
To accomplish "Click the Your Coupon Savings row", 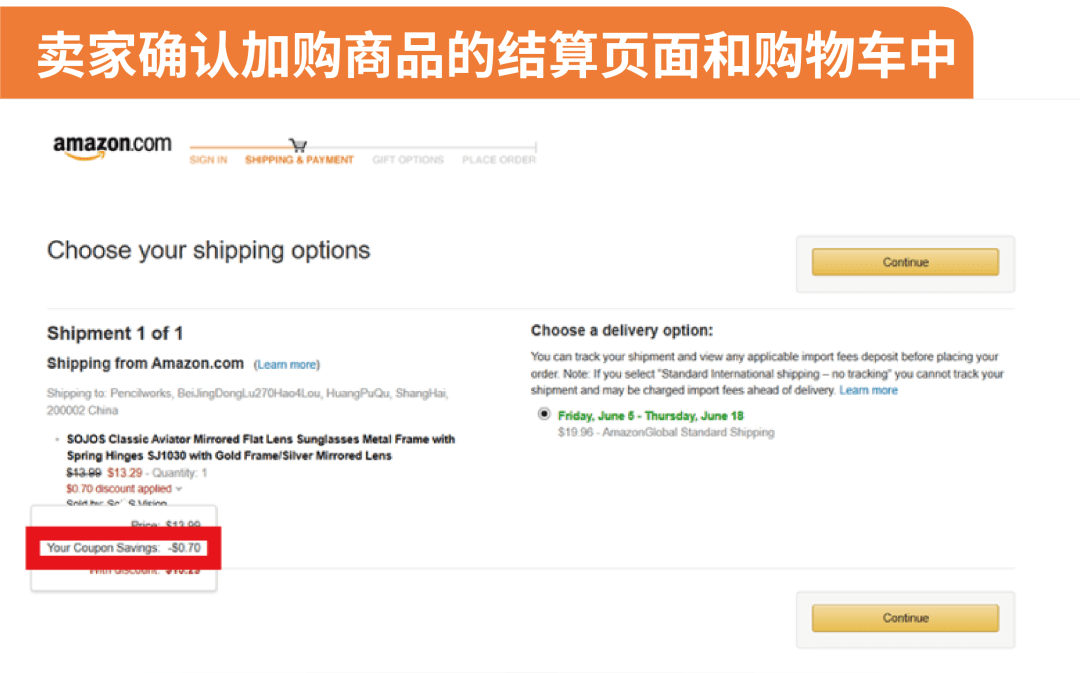I will [124, 548].
